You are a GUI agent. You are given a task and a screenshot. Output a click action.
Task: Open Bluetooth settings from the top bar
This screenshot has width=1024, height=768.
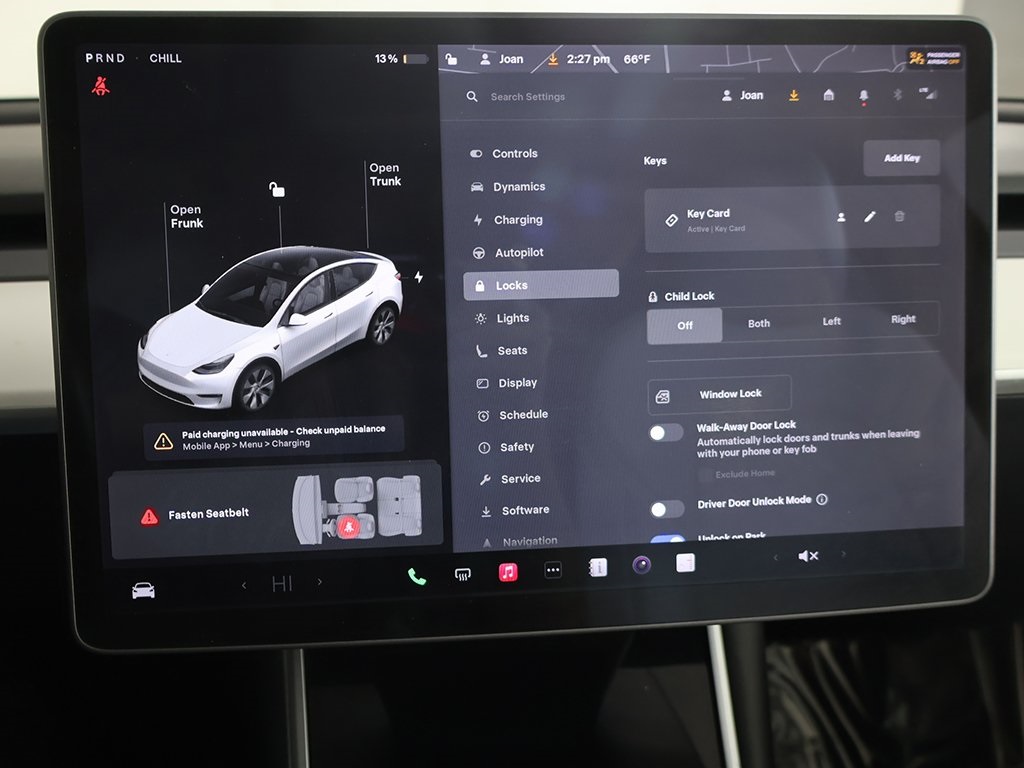[x=898, y=93]
